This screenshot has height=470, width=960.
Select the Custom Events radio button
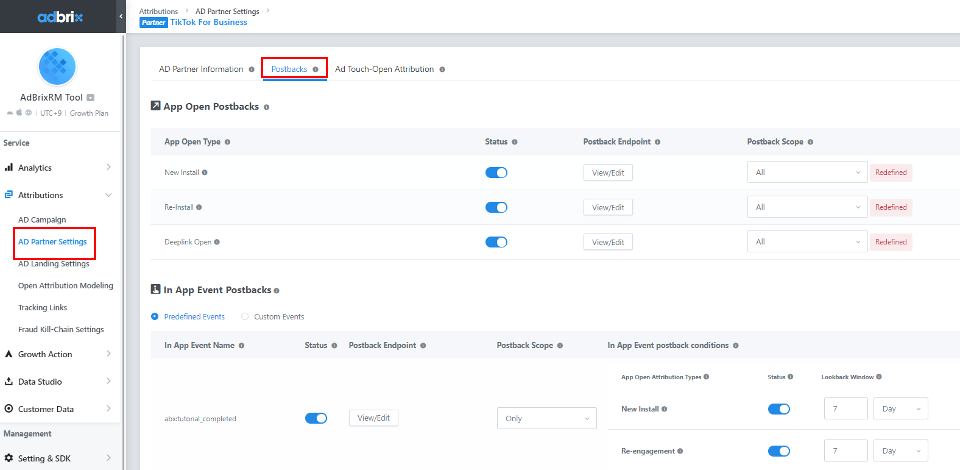[x=245, y=317]
